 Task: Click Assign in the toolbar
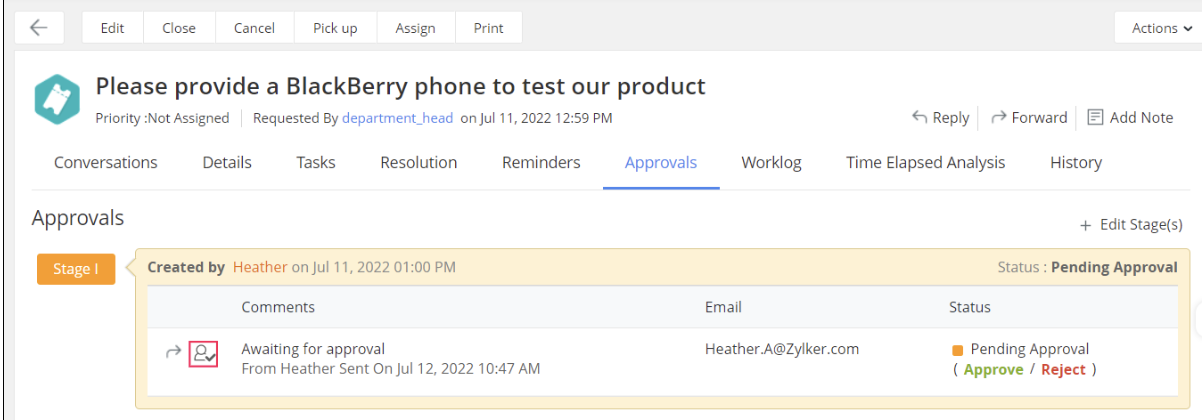[x=415, y=28]
